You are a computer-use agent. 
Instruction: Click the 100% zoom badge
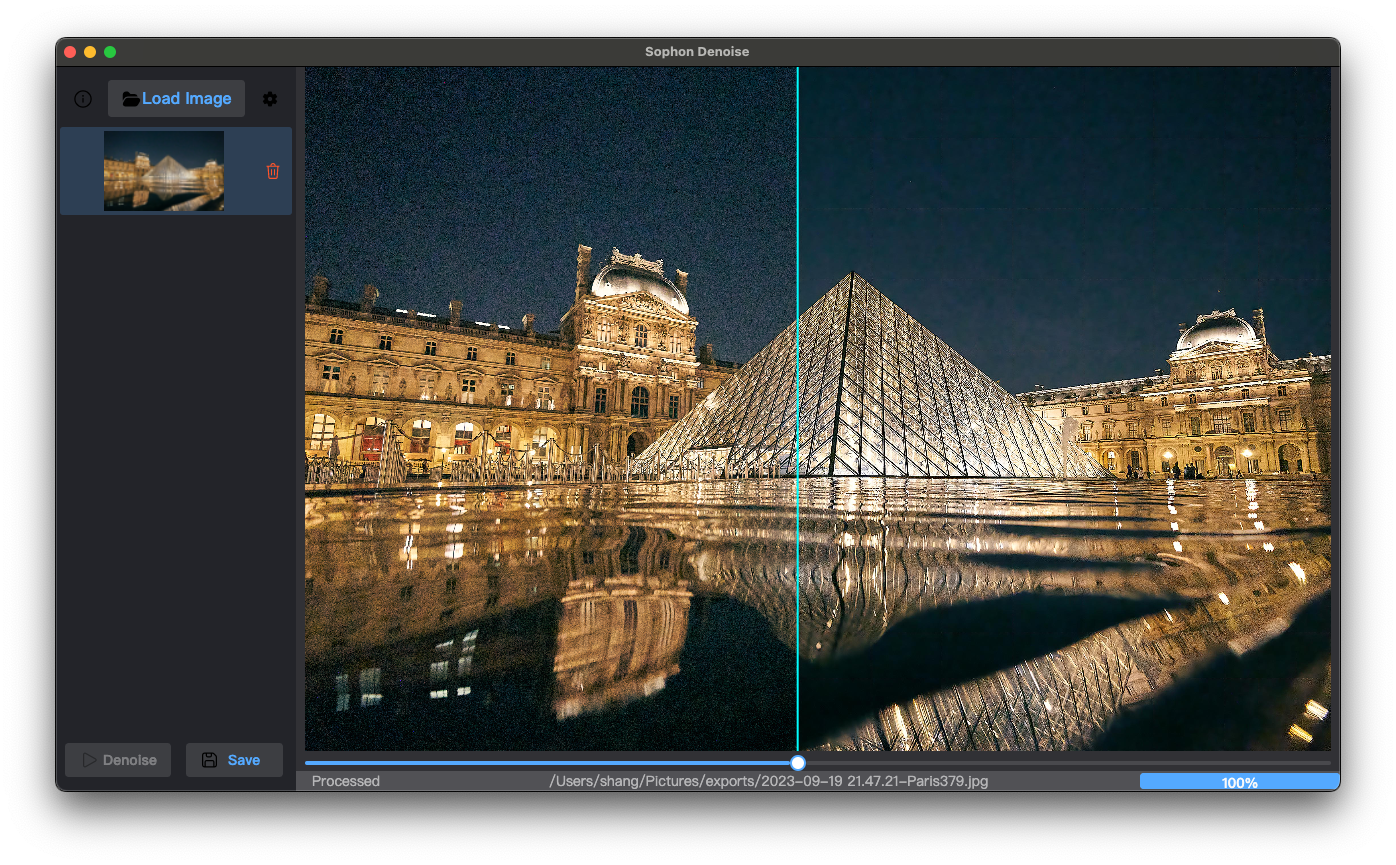click(1239, 781)
